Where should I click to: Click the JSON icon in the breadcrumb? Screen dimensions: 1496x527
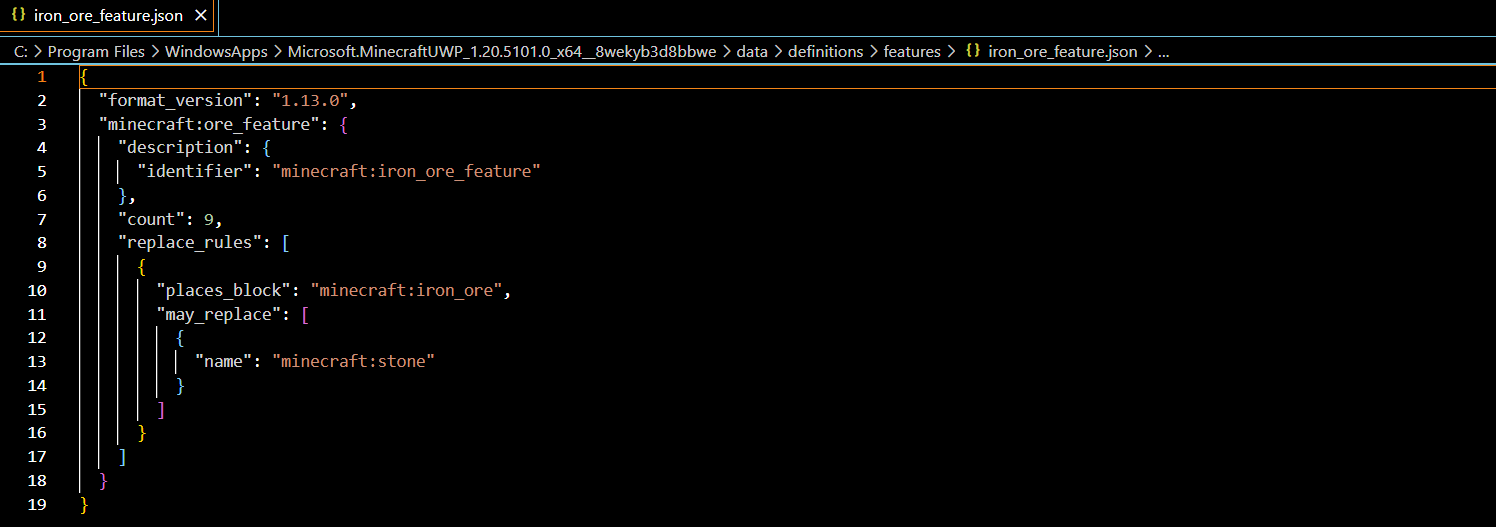point(972,52)
